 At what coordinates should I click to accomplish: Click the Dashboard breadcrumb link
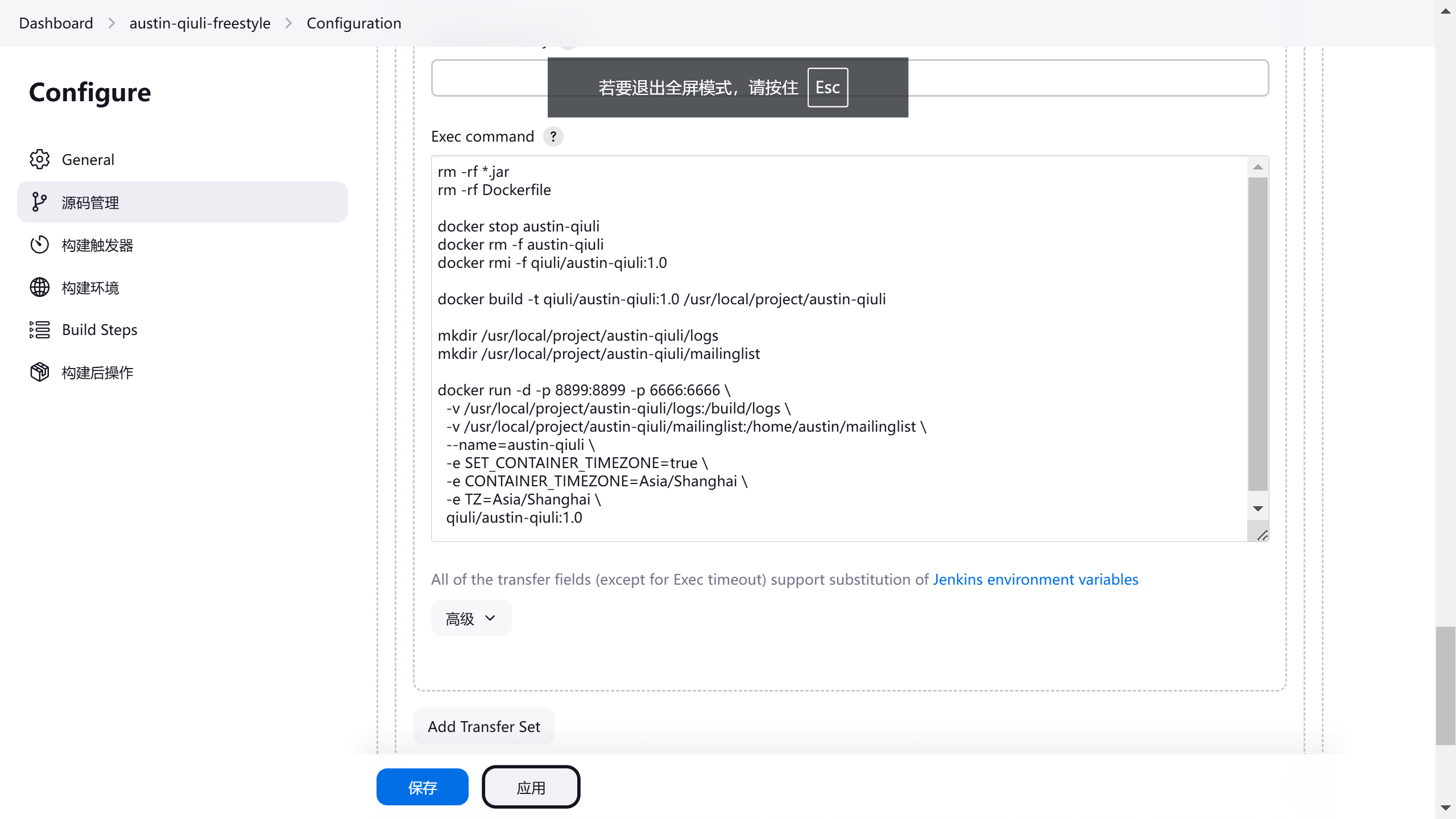(56, 23)
